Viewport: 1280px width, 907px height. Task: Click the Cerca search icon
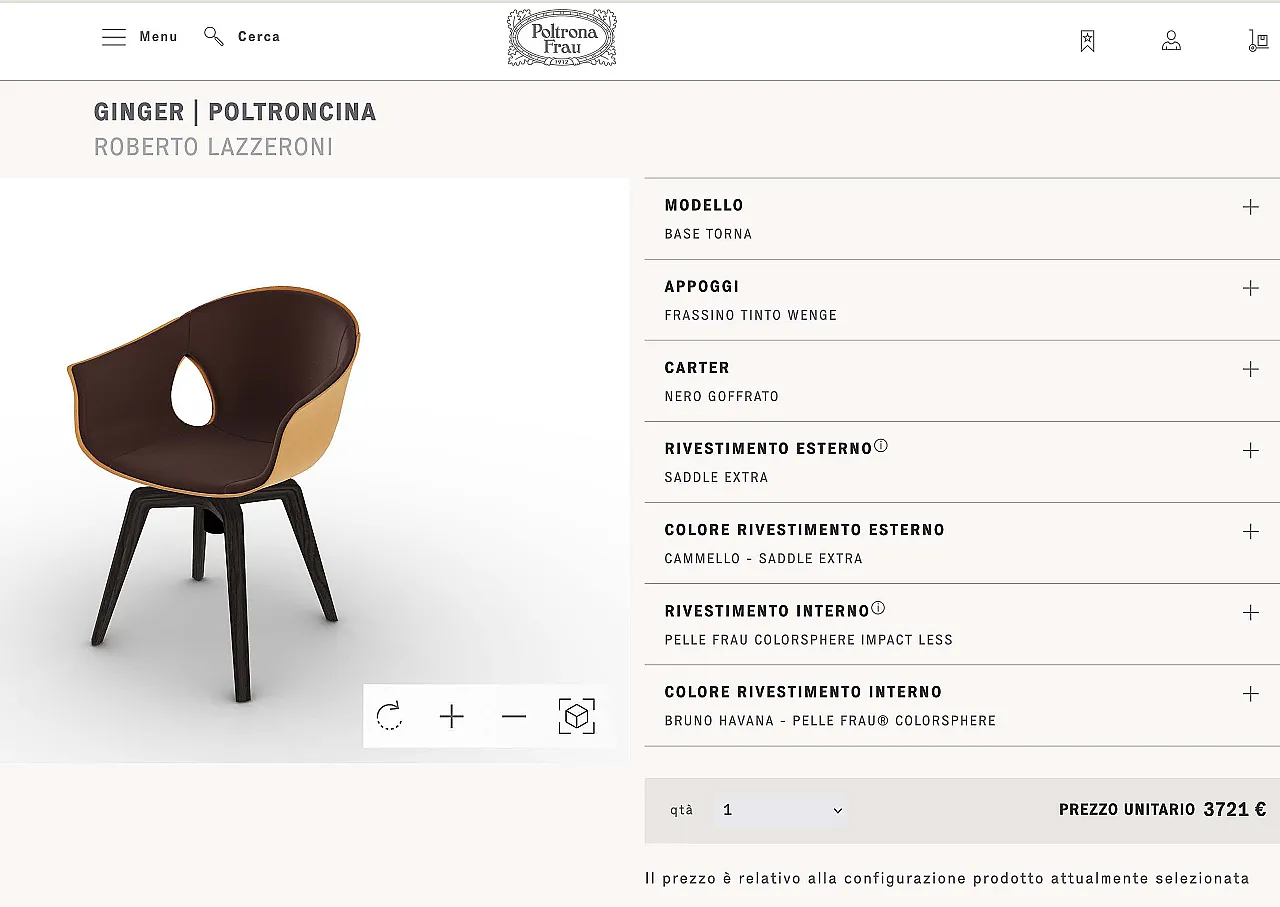(213, 36)
